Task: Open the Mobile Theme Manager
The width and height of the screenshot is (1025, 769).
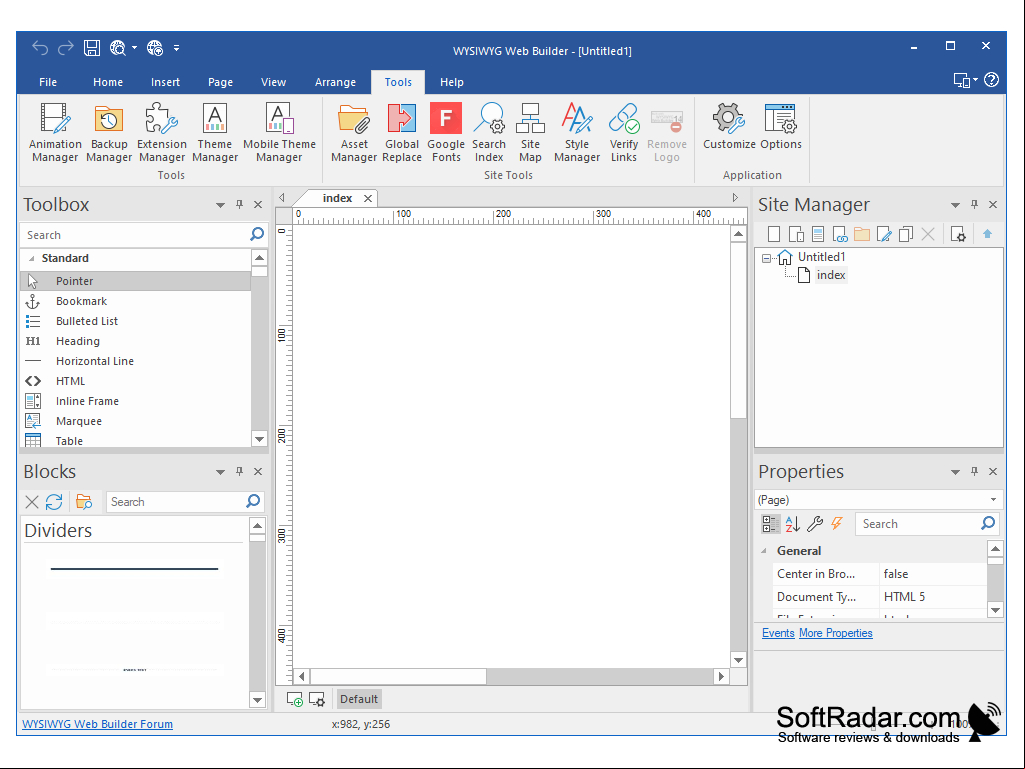Action: [x=279, y=132]
